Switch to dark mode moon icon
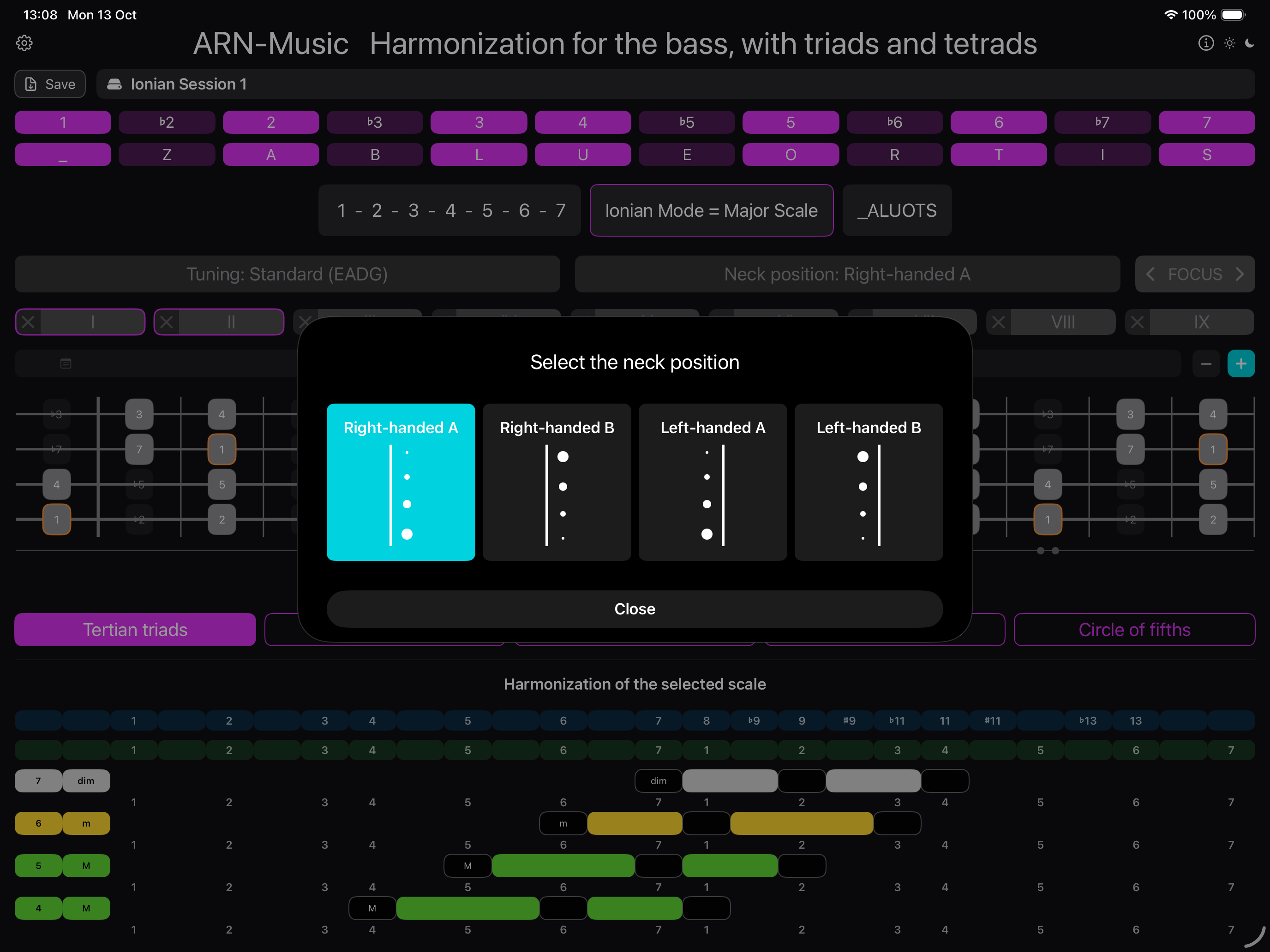Viewport: 1270px width, 952px height. pyautogui.click(x=1250, y=43)
